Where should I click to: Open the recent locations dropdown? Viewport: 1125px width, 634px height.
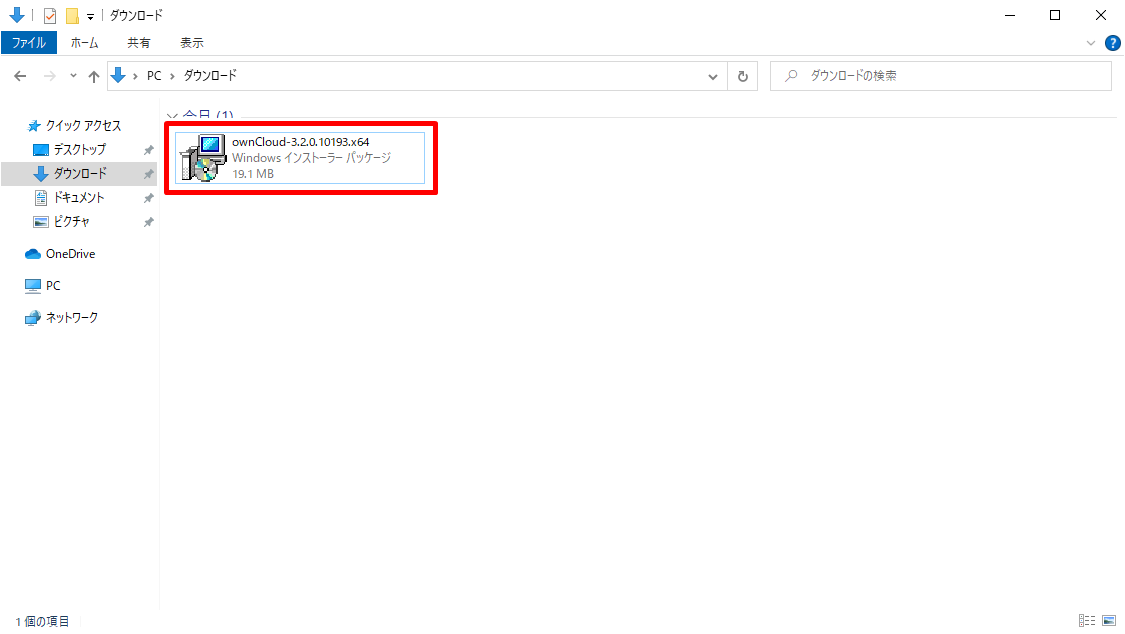tap(73, 76)
